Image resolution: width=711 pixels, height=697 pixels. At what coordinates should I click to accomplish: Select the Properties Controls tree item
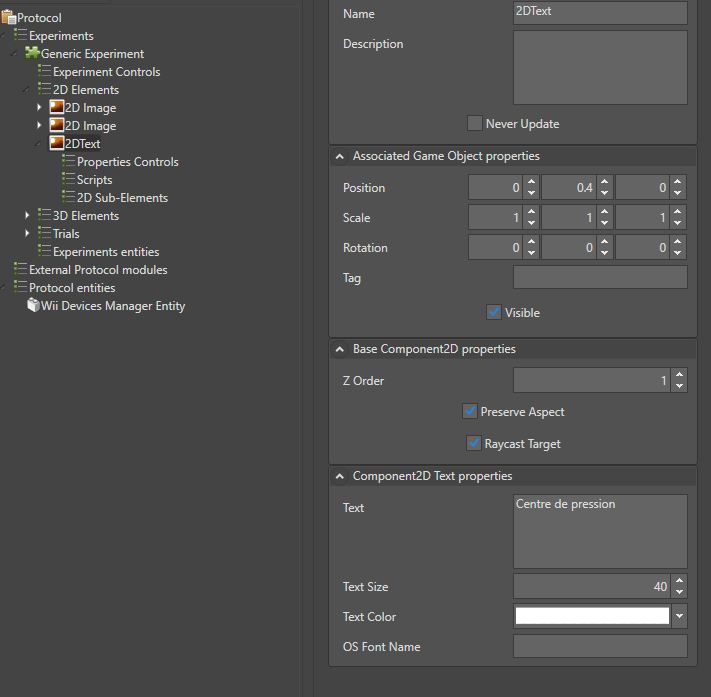[128, 161]
